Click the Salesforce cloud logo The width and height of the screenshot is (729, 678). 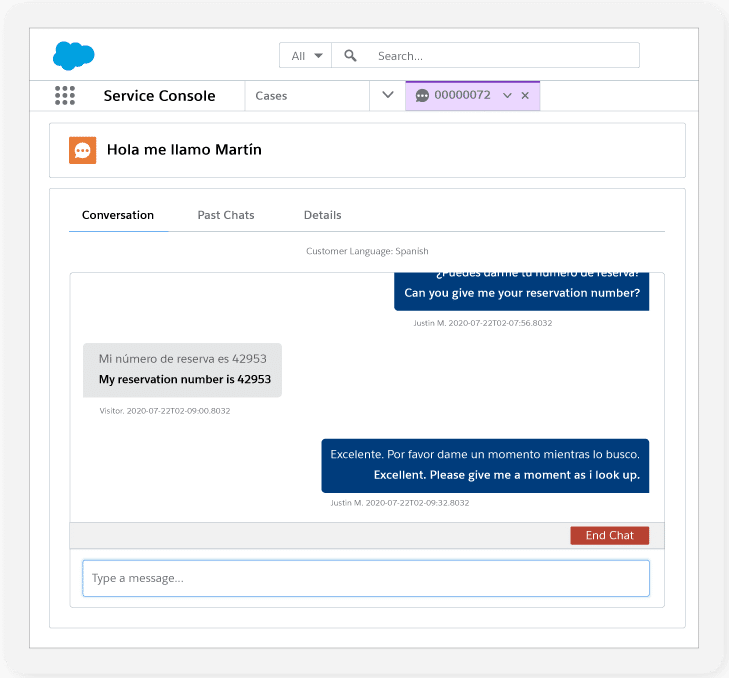click(73, 56)
